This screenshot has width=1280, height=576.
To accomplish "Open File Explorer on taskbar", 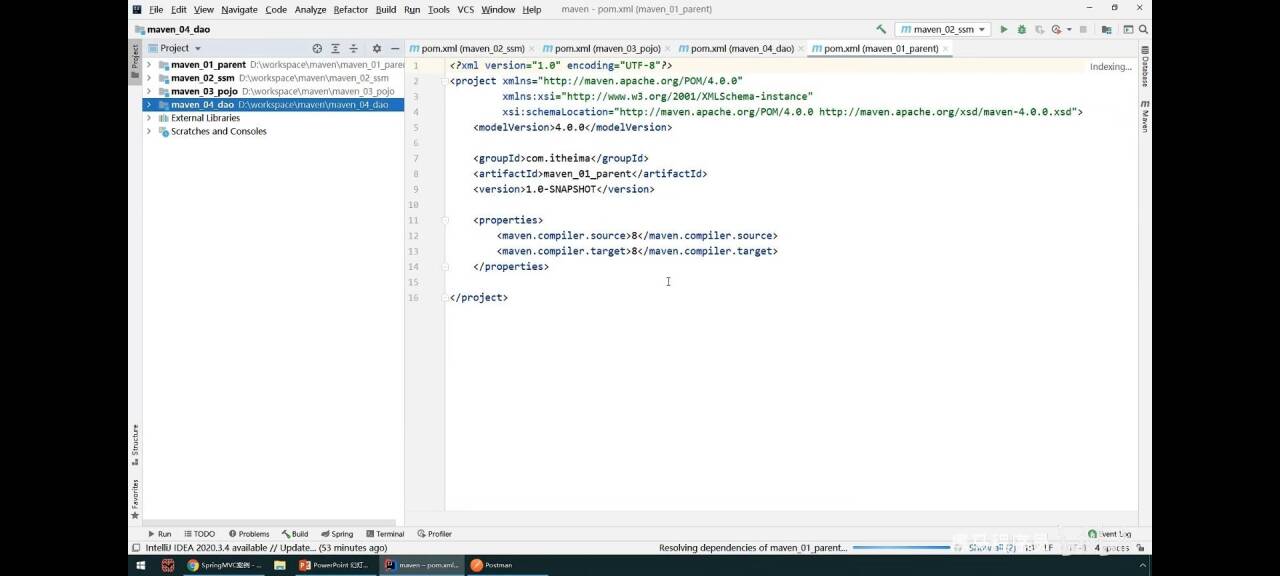I will (x=280, y=565).
